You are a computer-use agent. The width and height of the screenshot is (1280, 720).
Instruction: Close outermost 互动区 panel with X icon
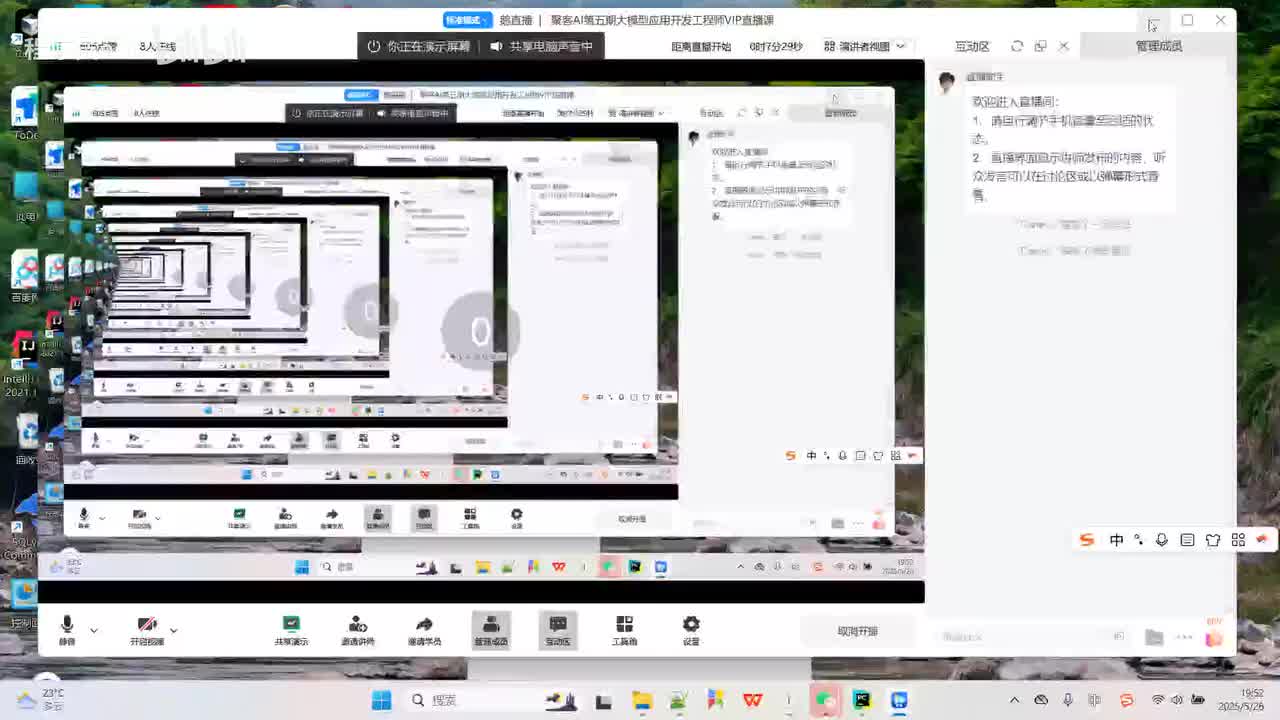coord(1064,46)
